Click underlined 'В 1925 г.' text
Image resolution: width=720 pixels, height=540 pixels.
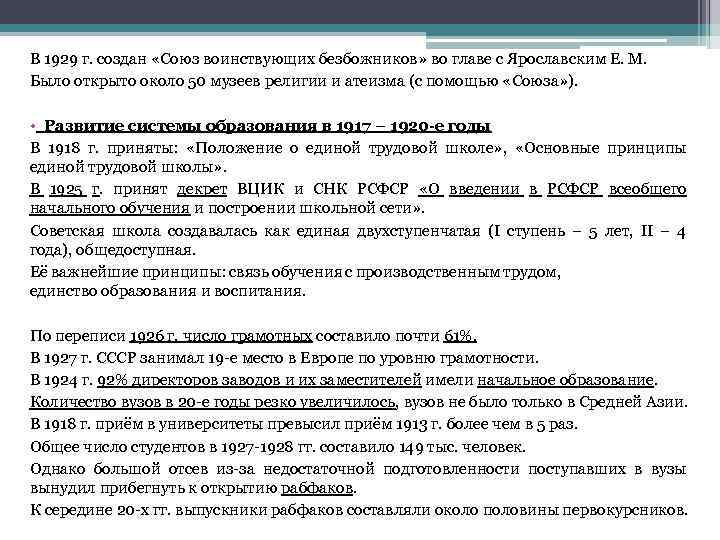66,189
